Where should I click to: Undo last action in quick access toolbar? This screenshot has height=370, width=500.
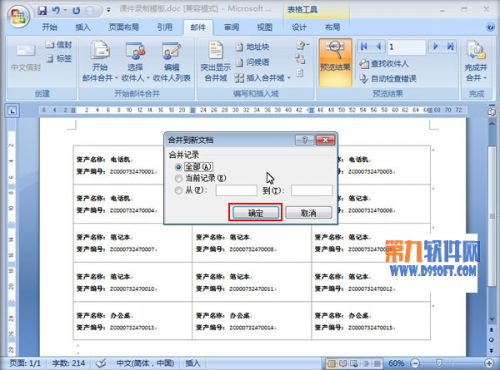(x=56, y=11)
